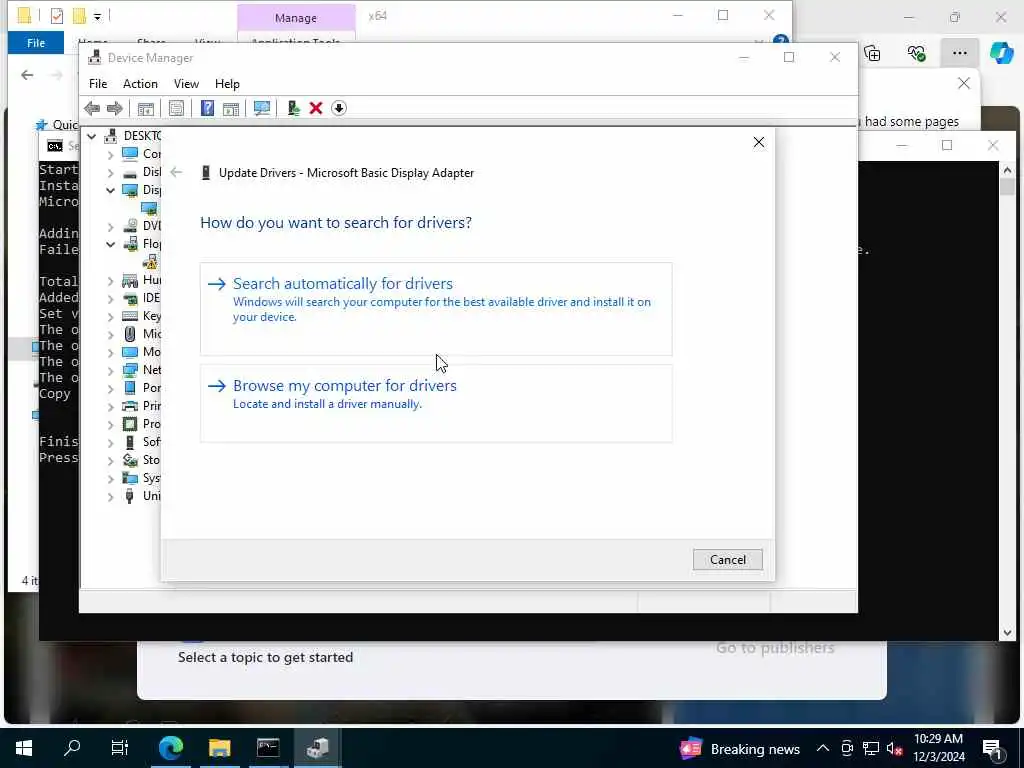The width and height of the screenshot is (1024, 768).
Task: Switch to Microsoft Edge from the taskbar
Action: point(171,748)
